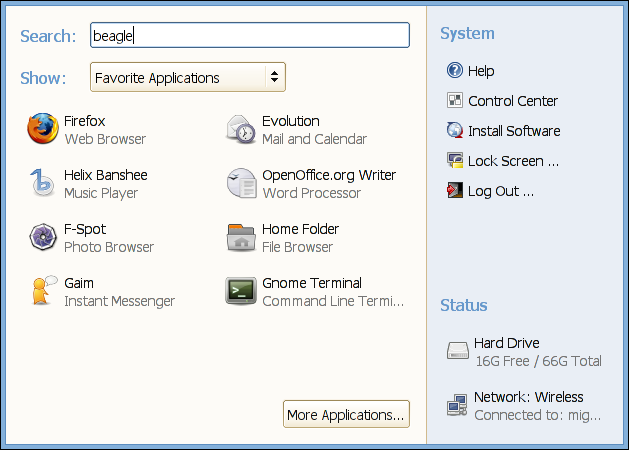
Task: Click the Photo Browser description text
Action: tap(109, 247)
